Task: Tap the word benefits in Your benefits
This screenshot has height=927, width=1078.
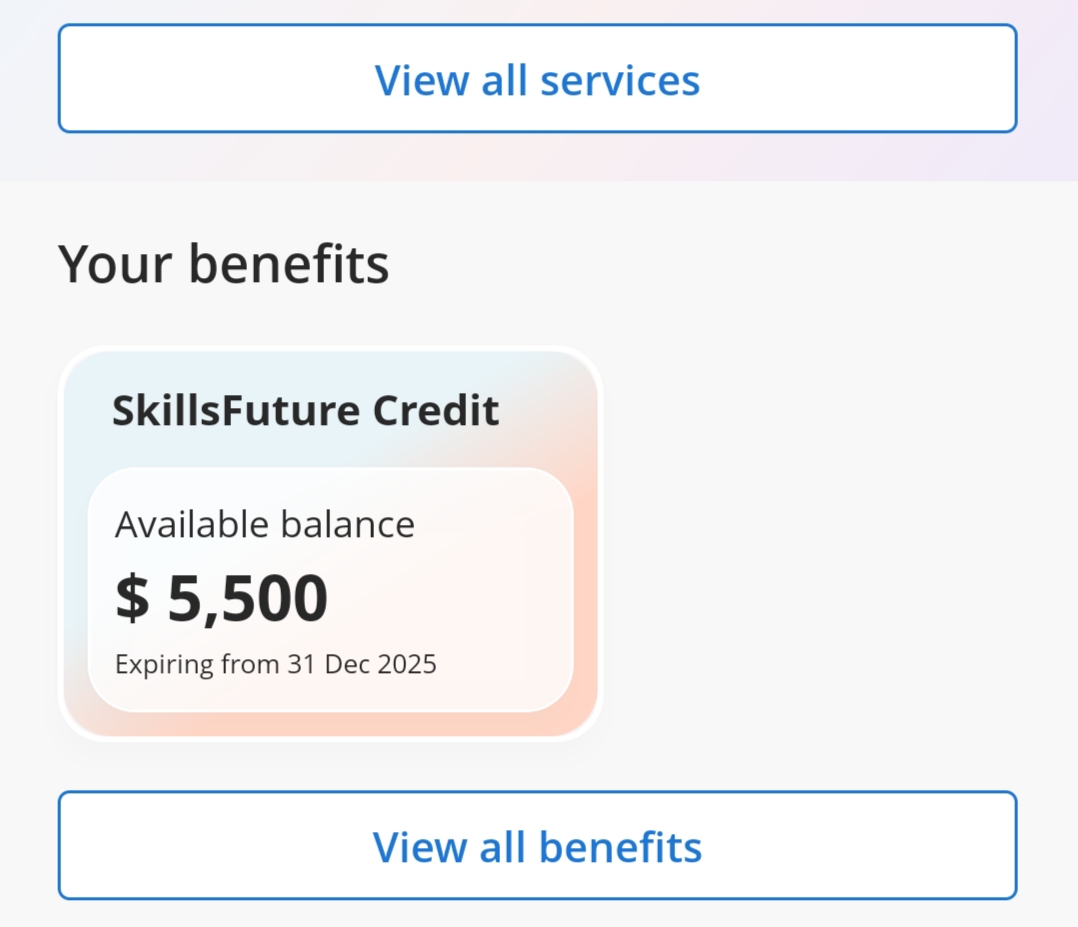Action: click(288, 264)
